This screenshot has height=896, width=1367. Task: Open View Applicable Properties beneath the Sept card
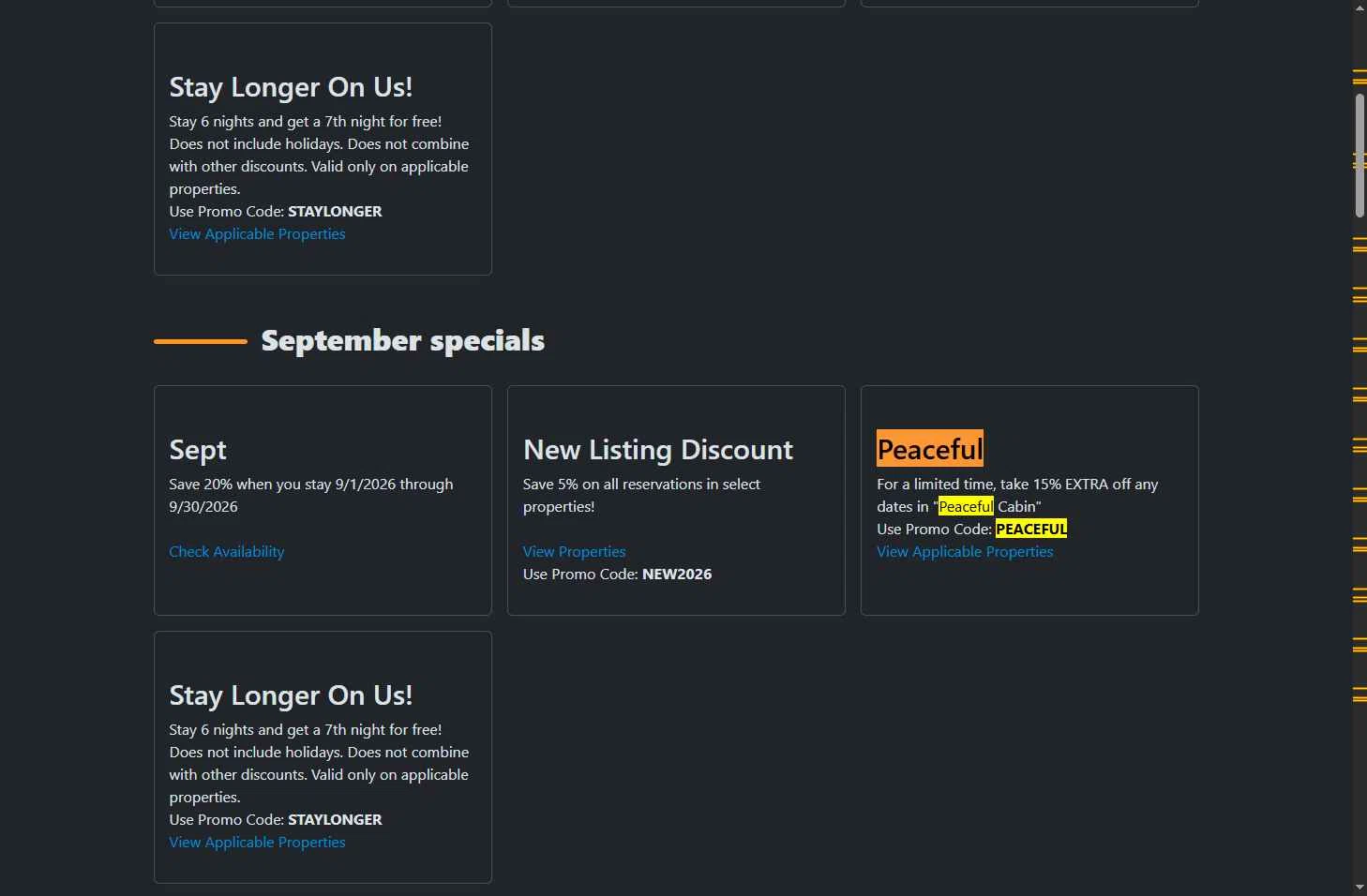pos(257,843)
